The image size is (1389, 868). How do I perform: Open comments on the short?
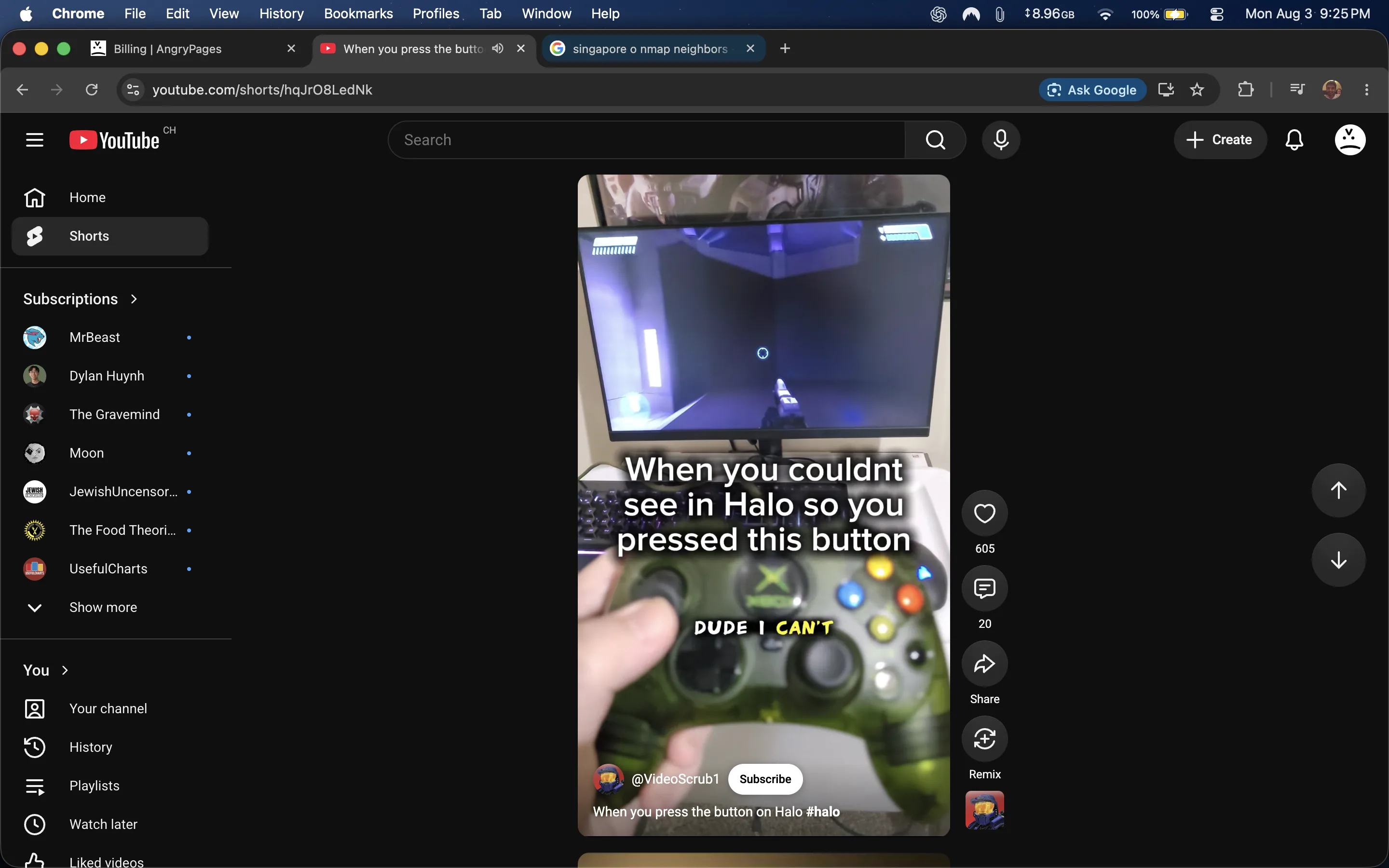pyautogui.click(x=984, y=588)
